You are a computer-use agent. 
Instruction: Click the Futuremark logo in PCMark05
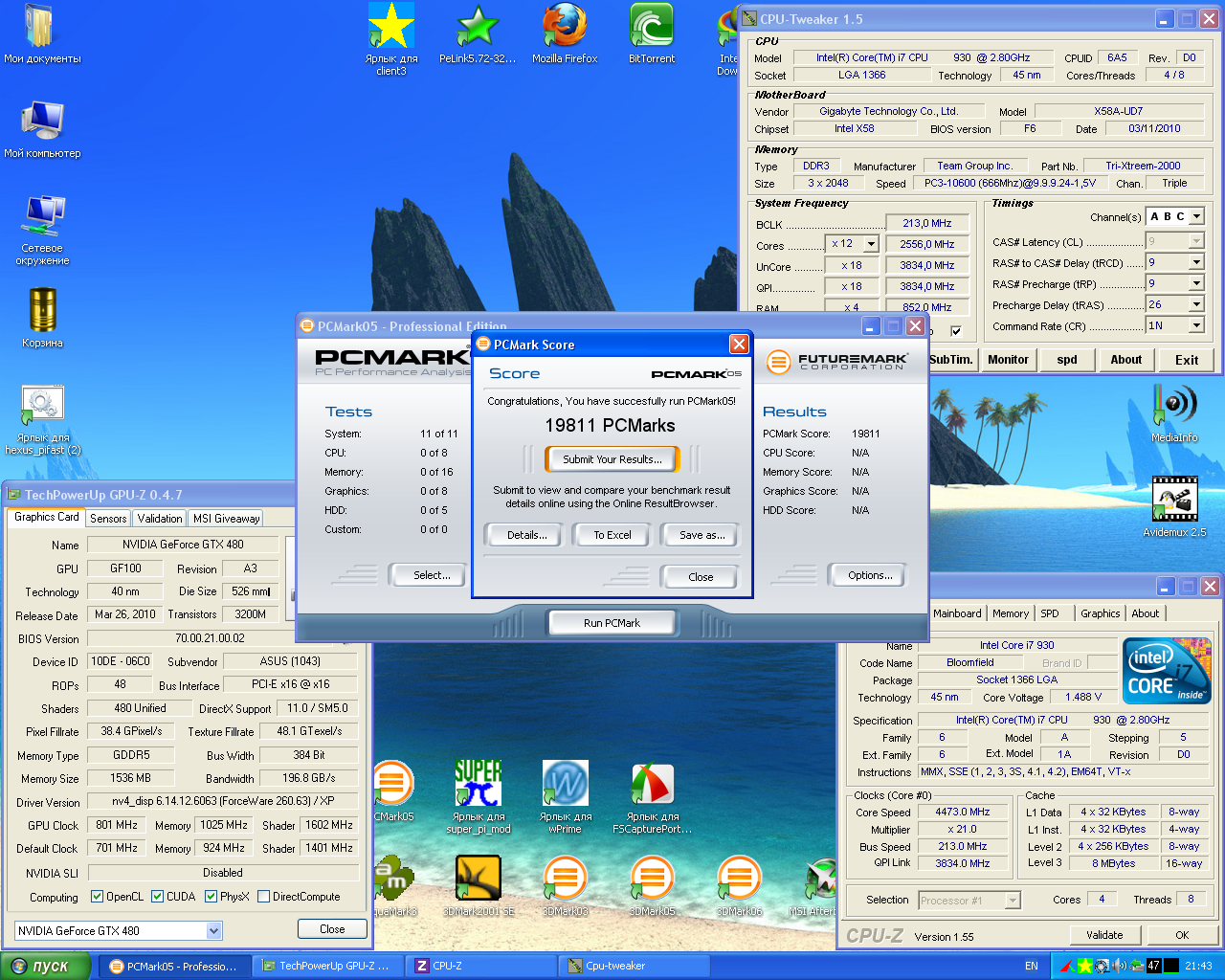[837, 361]
